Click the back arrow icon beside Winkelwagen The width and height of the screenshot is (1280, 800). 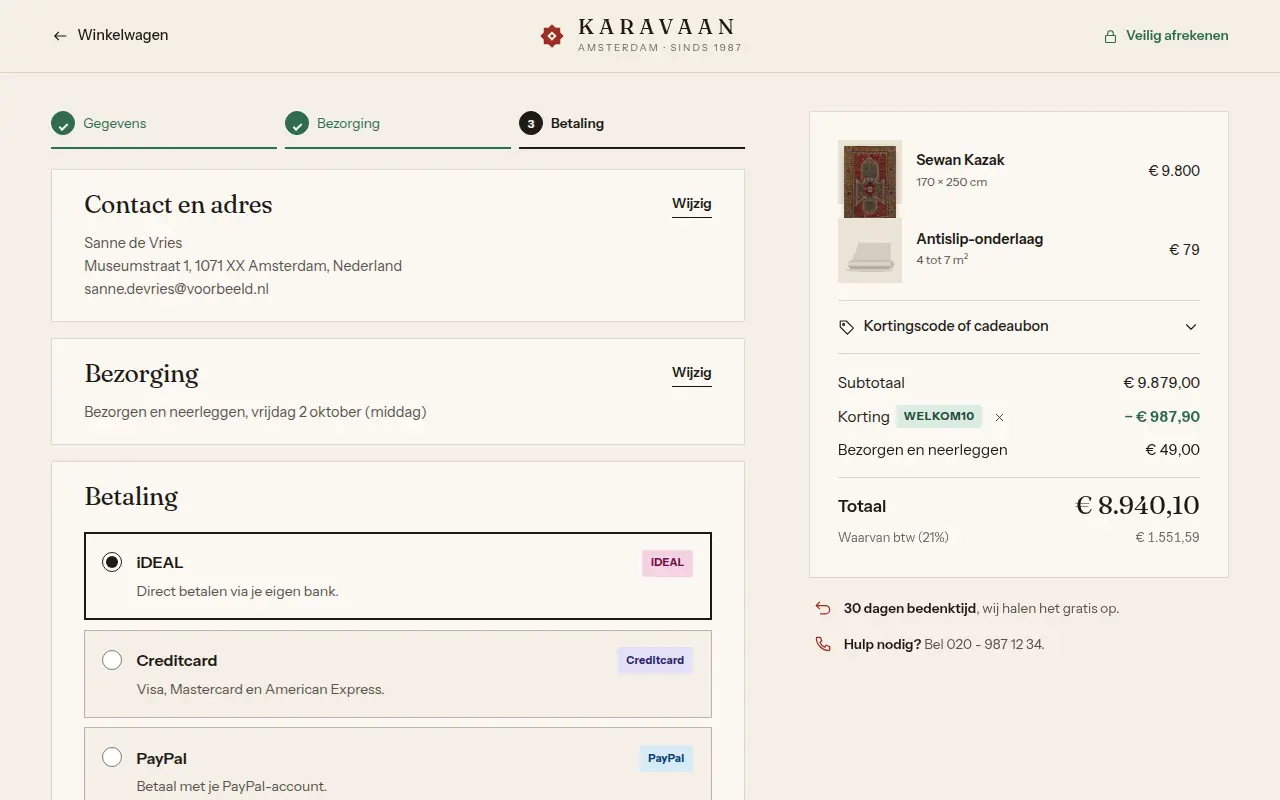click(60, 36)
